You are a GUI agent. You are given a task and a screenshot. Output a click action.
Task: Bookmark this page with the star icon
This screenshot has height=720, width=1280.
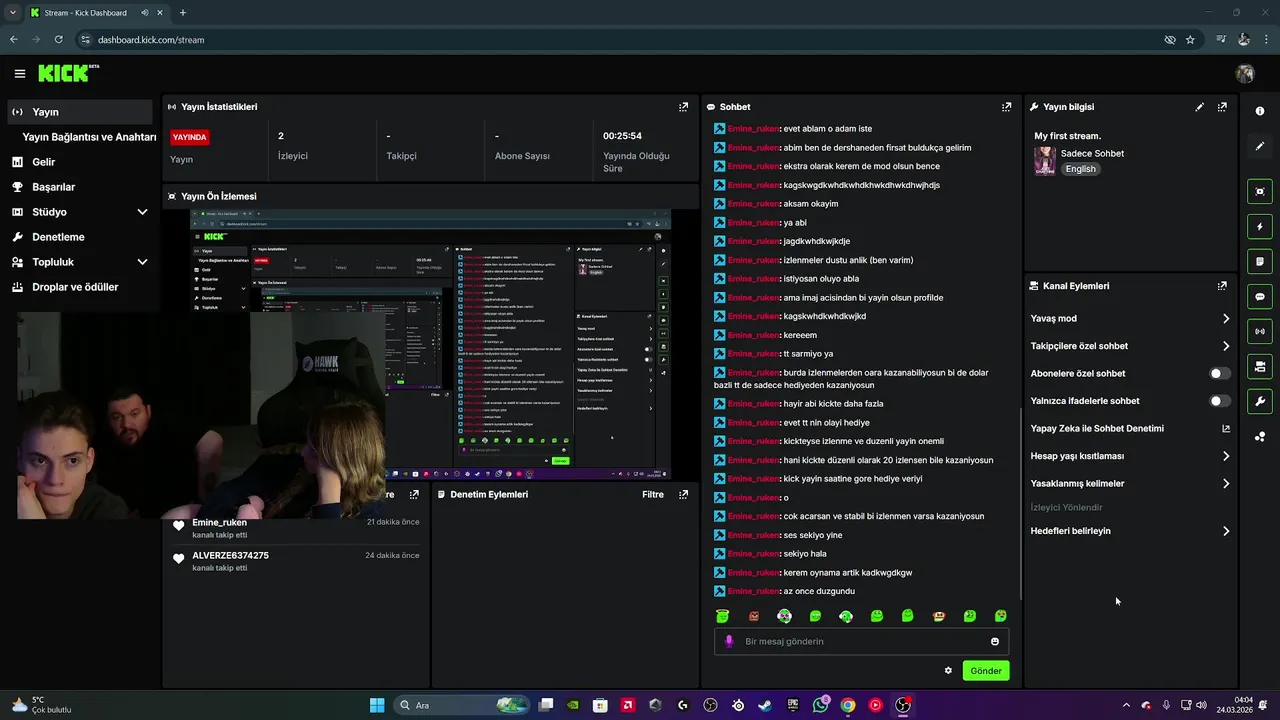click(x=1190, y=40)
